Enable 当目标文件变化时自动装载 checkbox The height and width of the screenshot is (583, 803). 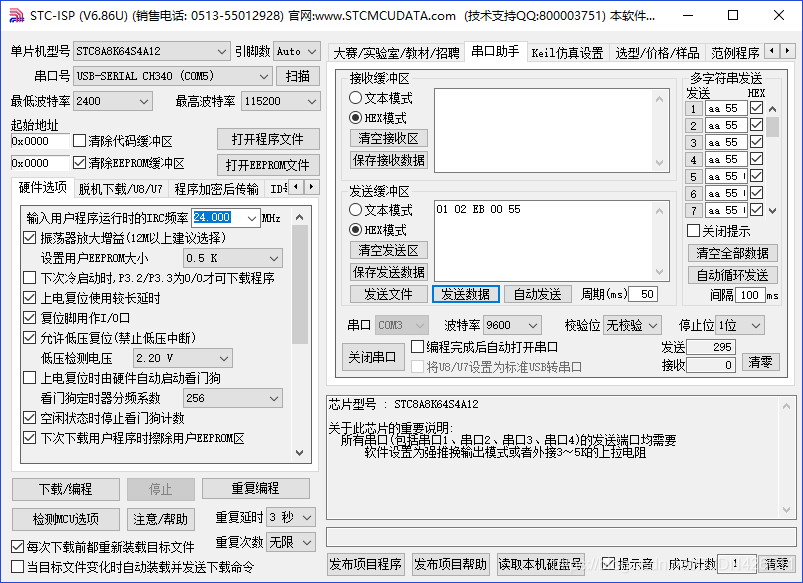click(17, 567)
